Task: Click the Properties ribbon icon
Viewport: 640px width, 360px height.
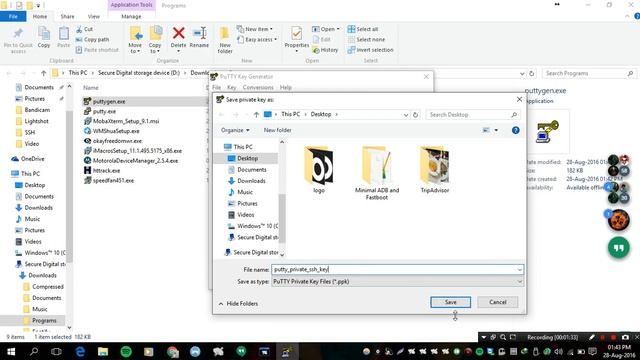Action: [x=297, y=33]
